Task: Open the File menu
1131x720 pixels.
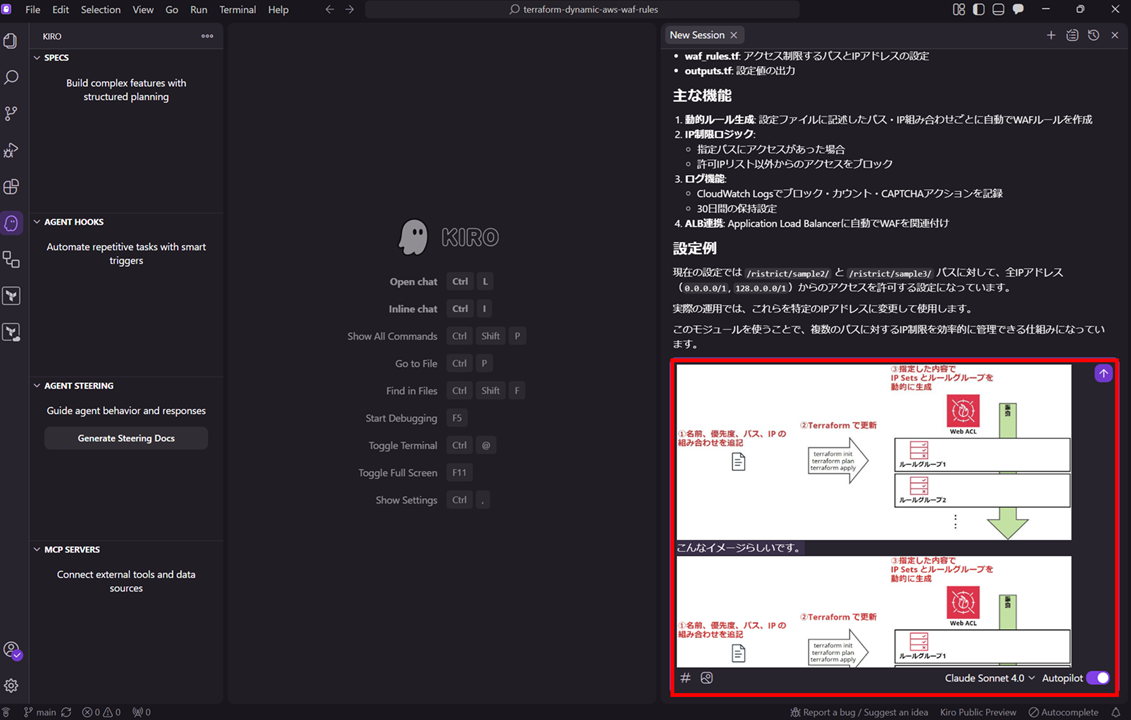Action: (32, 9)
